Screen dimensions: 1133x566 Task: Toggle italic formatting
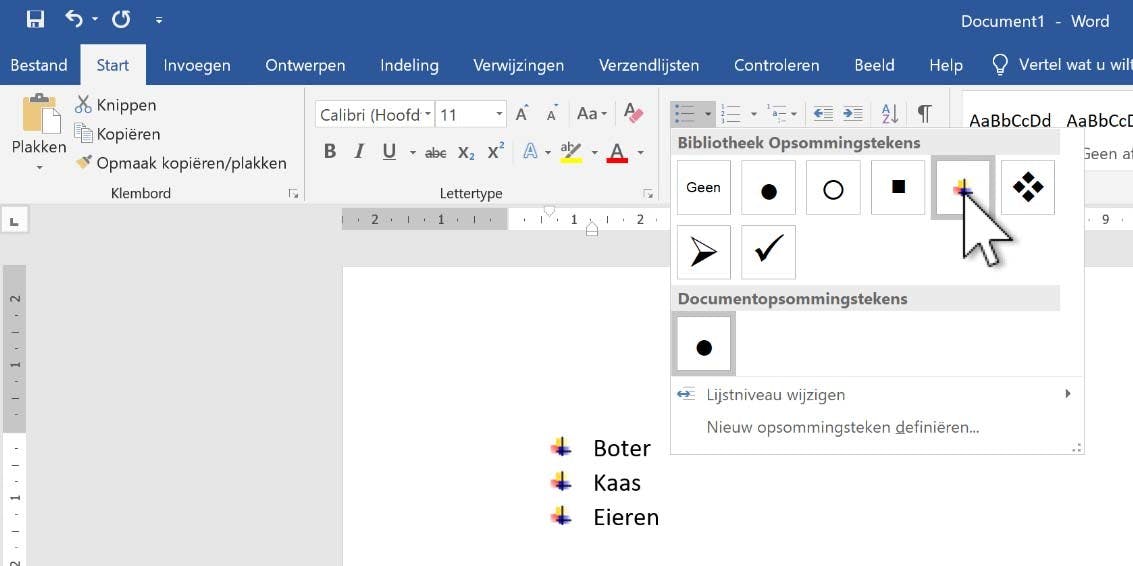(359, 152)
